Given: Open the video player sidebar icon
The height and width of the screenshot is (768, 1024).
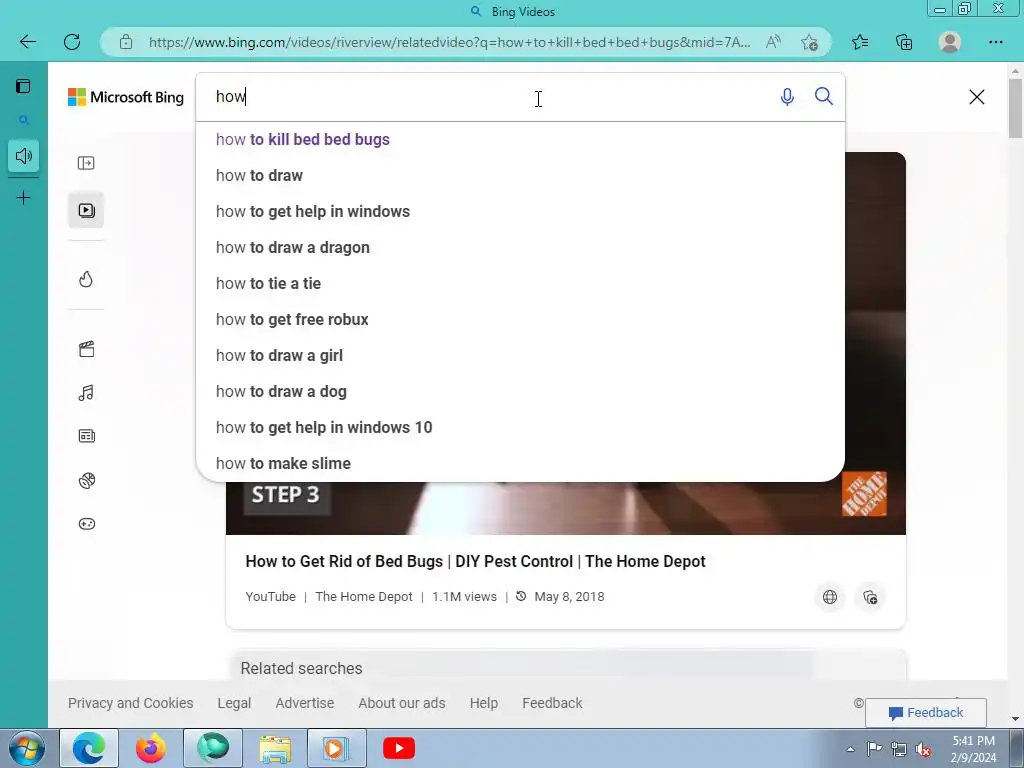Looking at the screenshot, I should (86, 210).
